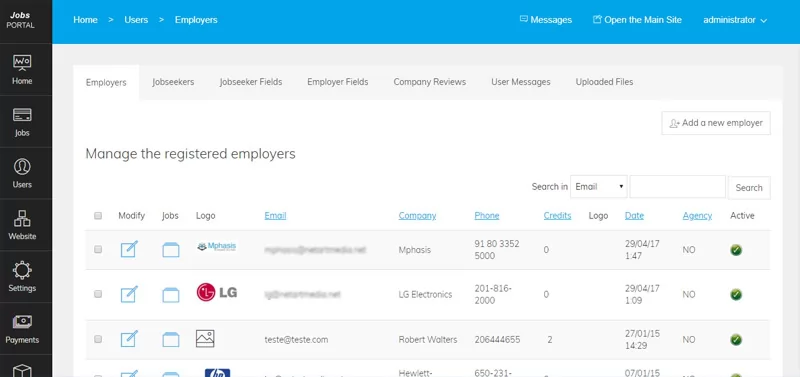Click the Search button
The height and width of the screenshot is (377, 800).
(x=749, y=188)
